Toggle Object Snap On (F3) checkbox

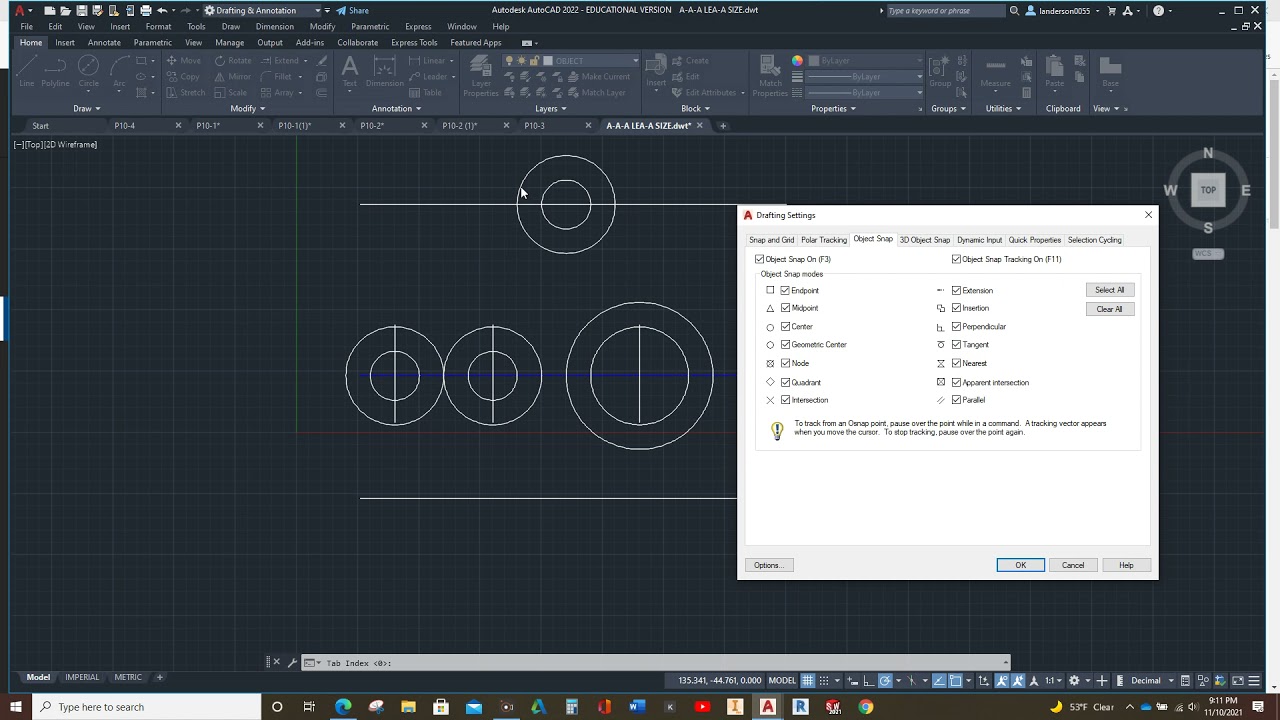pos(760,259)
